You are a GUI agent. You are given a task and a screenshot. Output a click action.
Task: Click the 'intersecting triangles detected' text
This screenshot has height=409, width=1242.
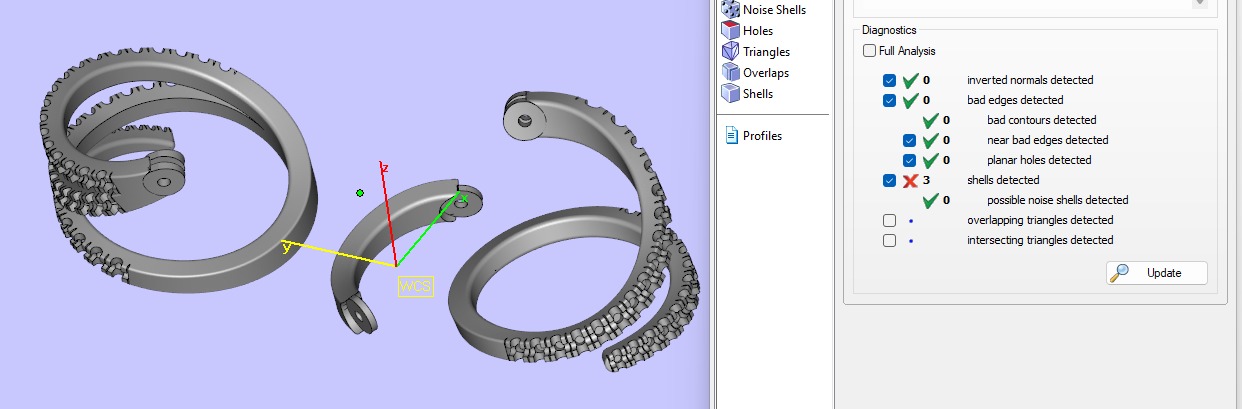1040,240
